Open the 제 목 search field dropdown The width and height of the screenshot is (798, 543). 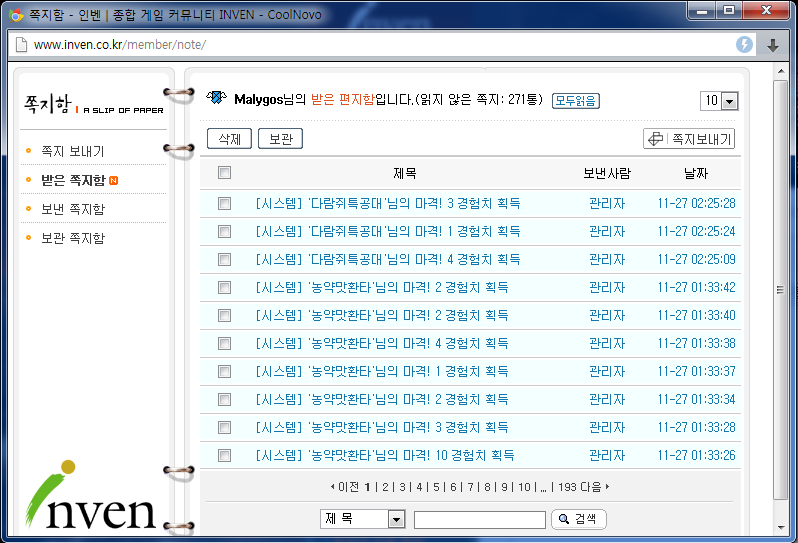(363, 519)
